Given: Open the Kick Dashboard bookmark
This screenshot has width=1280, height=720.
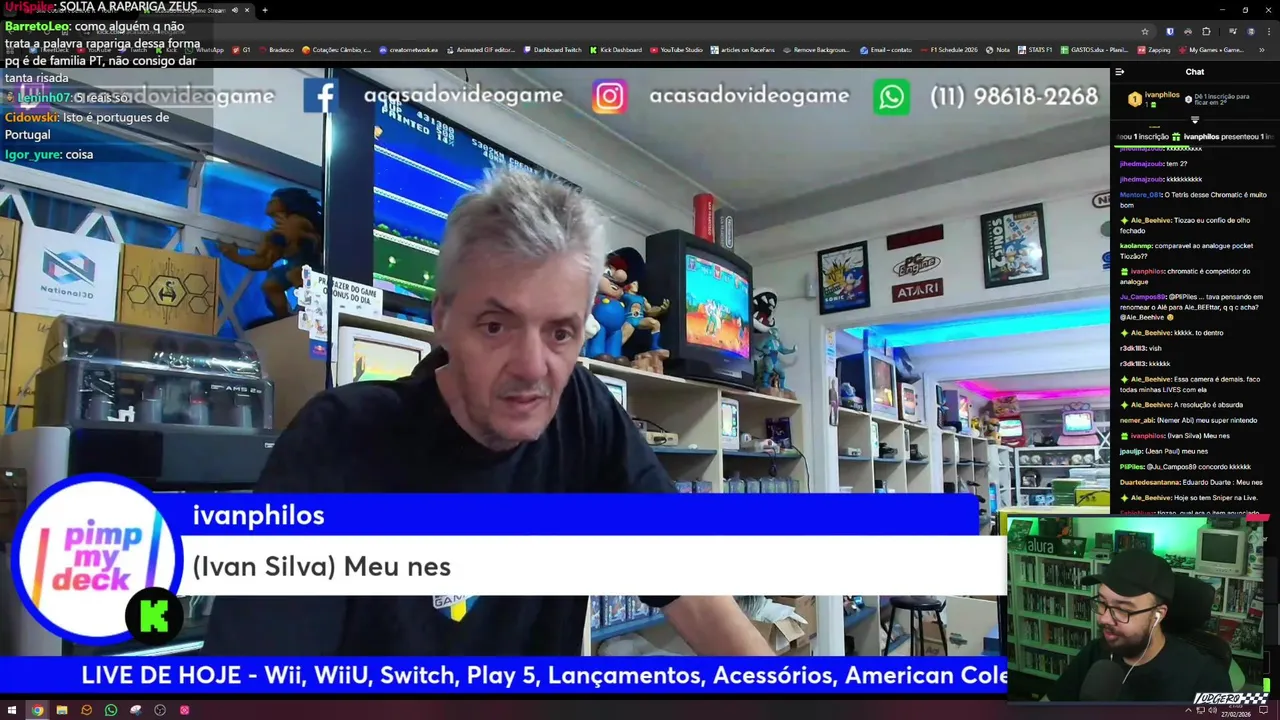Looking at the screenshot, I should tap(615, 50).
